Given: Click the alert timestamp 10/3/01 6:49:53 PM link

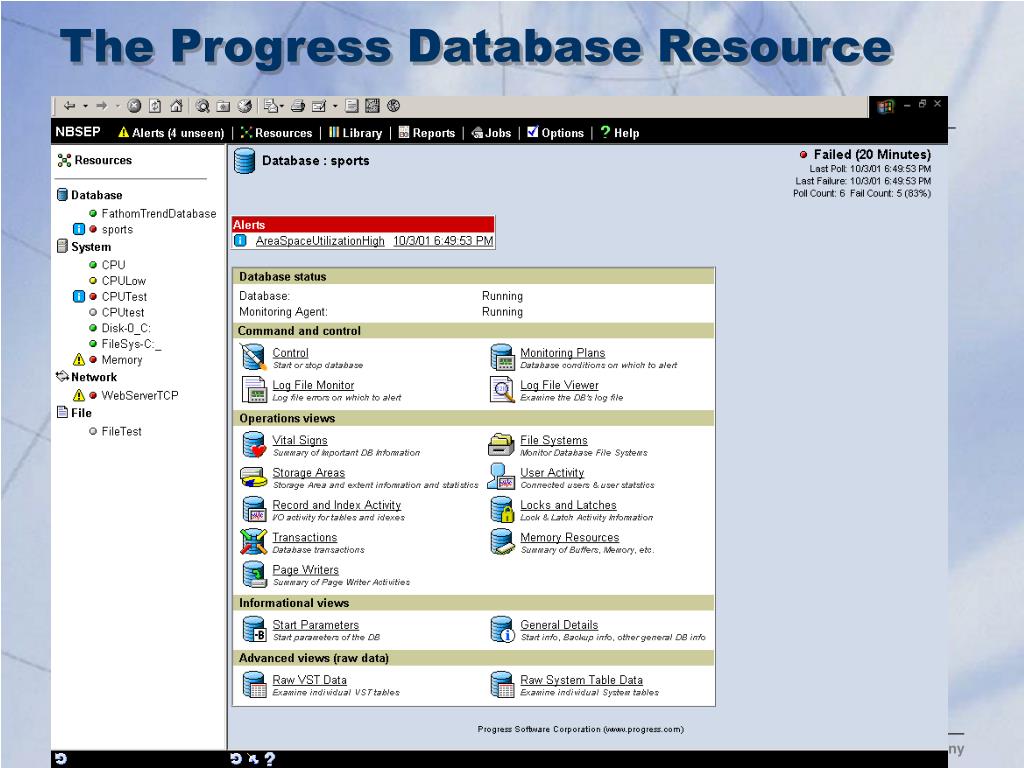Looking at the screenshot, I should coord(443,241).
